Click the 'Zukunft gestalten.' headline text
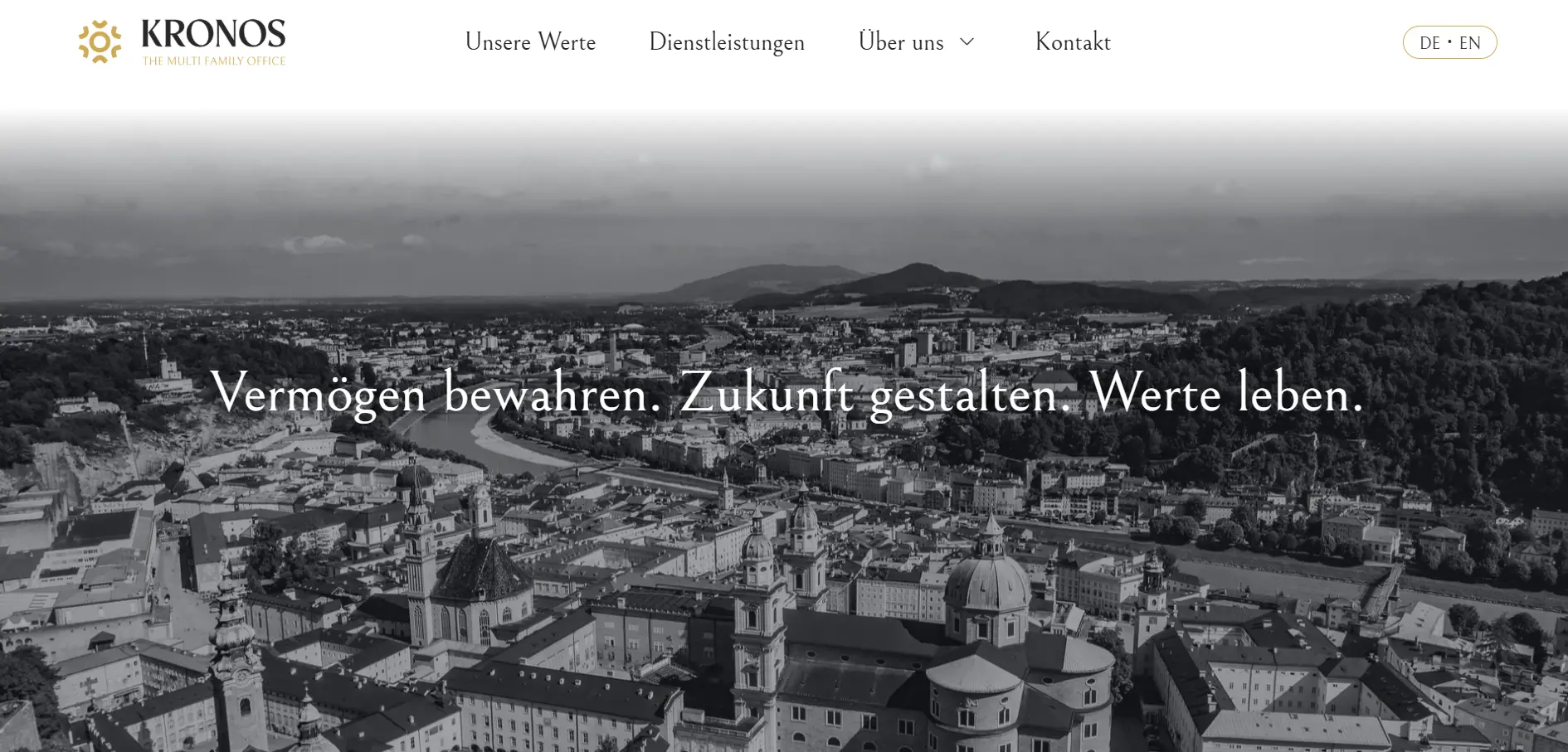 click(869, 393)
